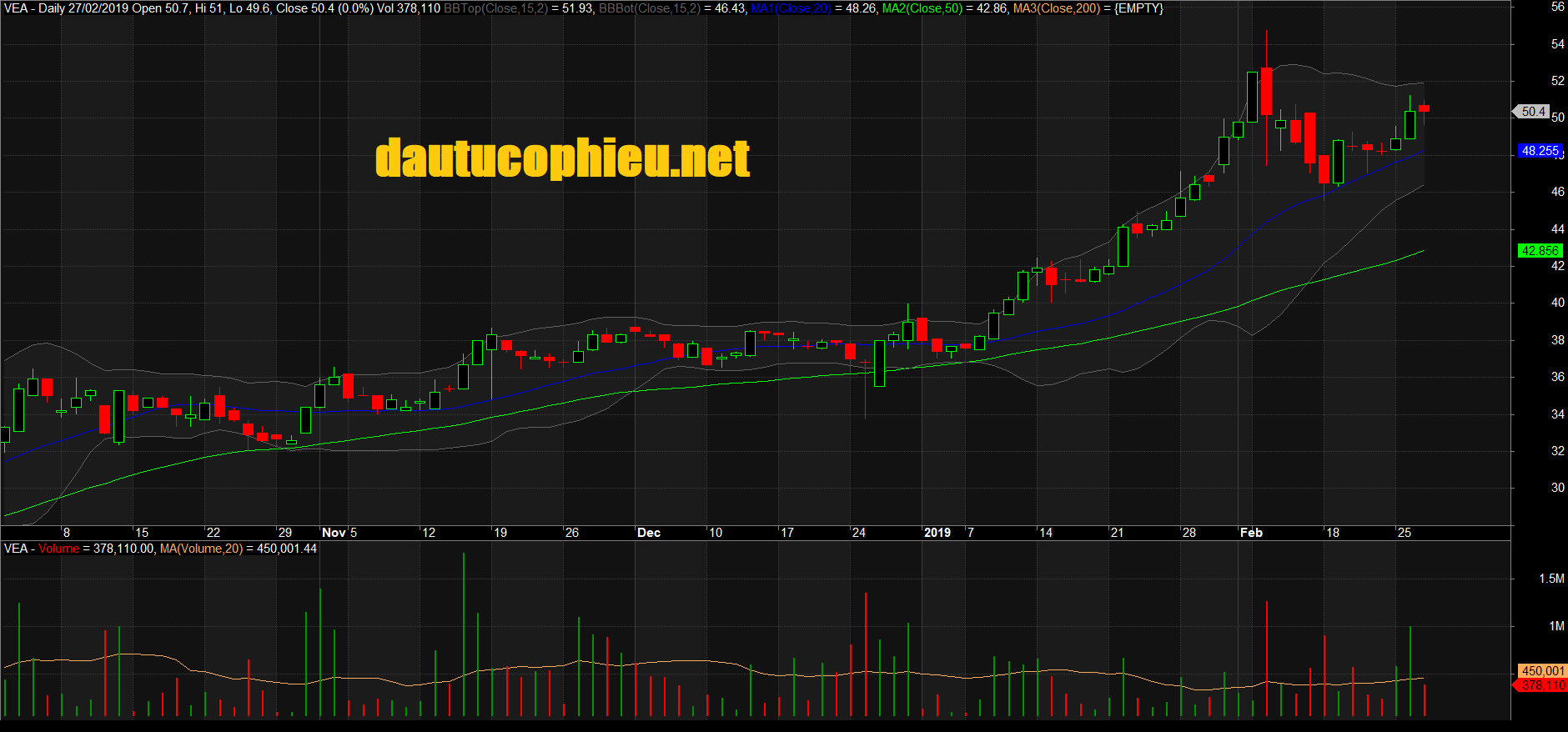Click the 1.5M label on volume axis

1551,579
